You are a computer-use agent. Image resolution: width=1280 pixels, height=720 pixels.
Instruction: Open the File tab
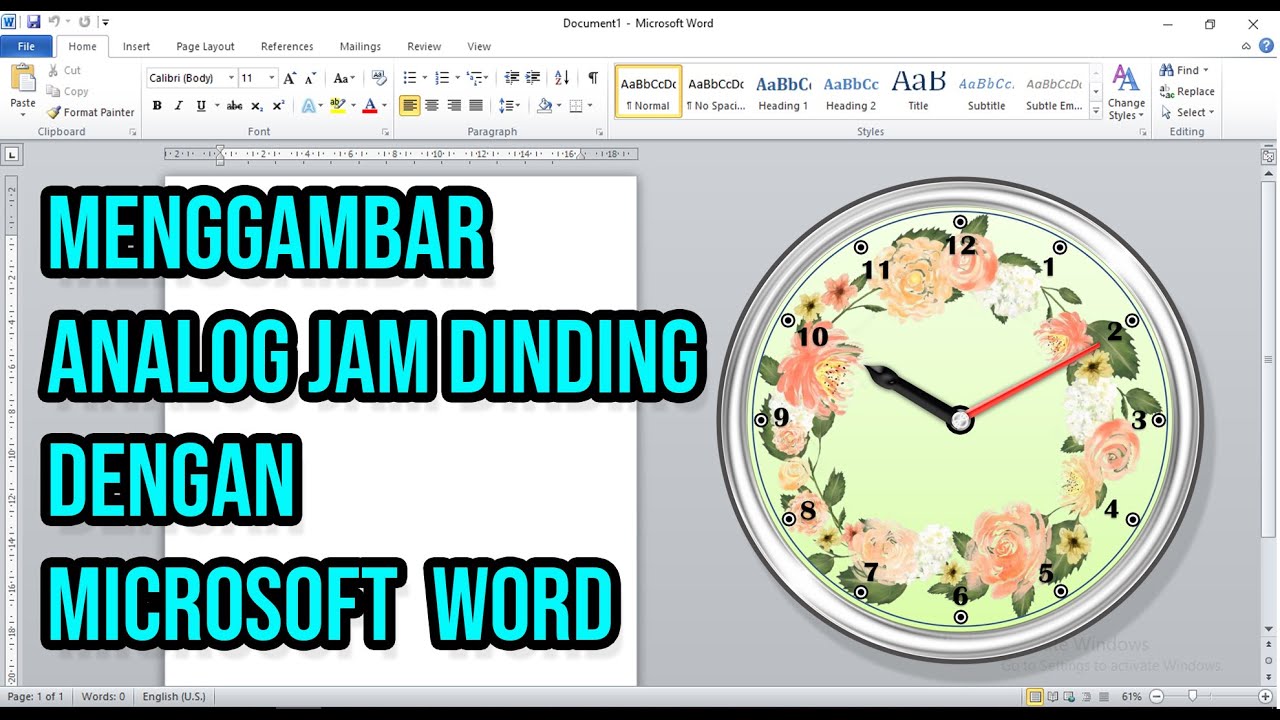27,46
